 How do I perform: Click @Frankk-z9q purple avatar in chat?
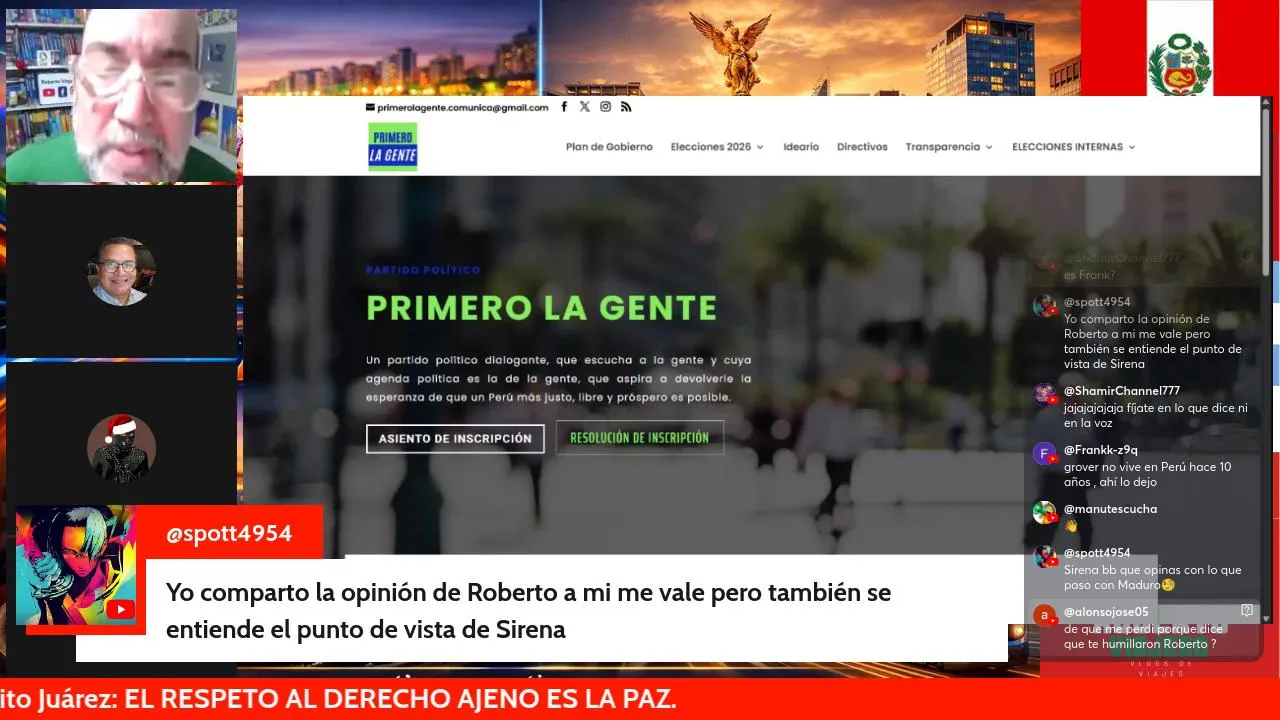(1044, 453)
